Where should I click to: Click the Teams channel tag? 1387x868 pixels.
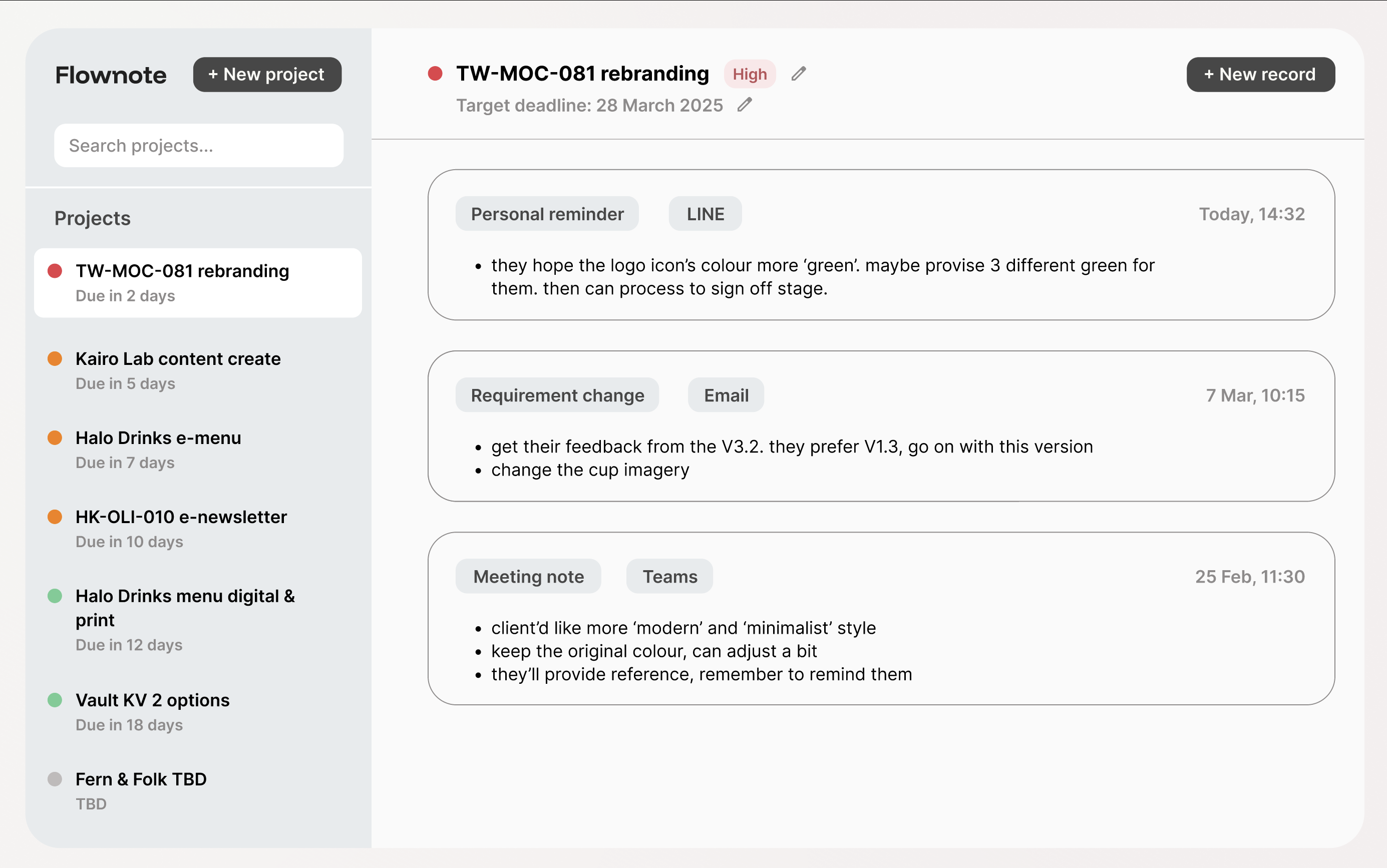(x=669, y=577)
